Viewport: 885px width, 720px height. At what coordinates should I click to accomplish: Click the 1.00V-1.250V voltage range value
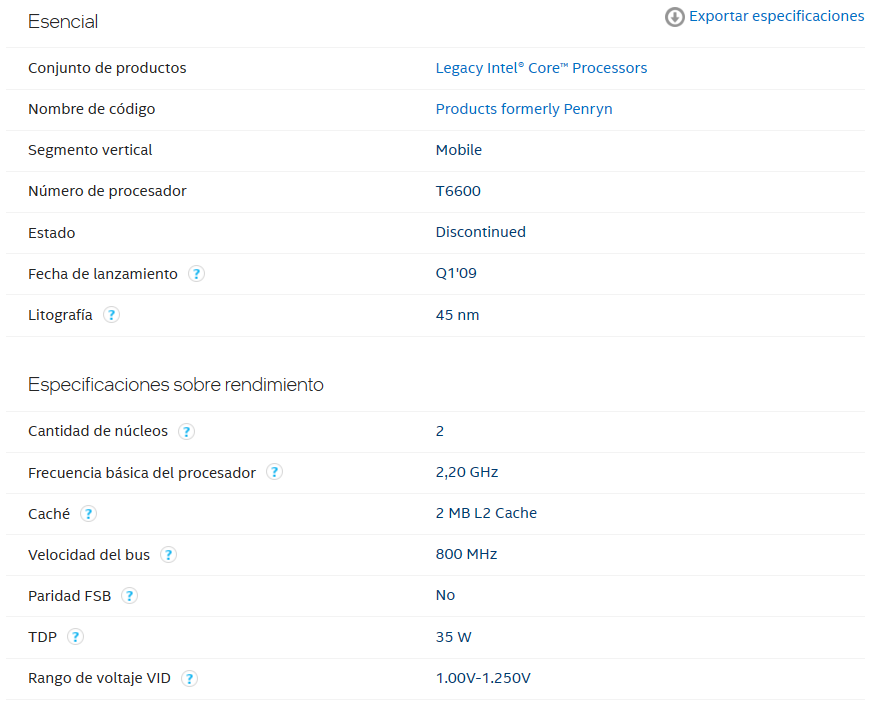coord(483,678)
